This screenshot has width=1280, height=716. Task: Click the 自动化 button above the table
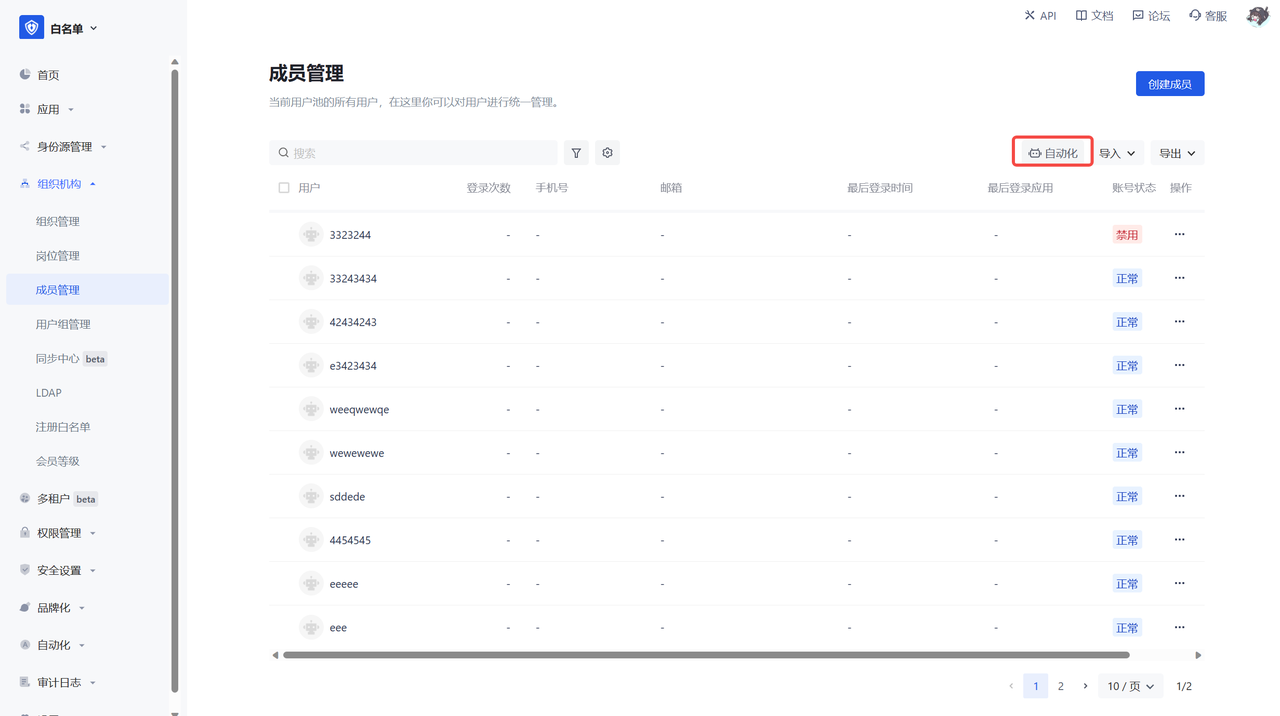click(1053, 153)
